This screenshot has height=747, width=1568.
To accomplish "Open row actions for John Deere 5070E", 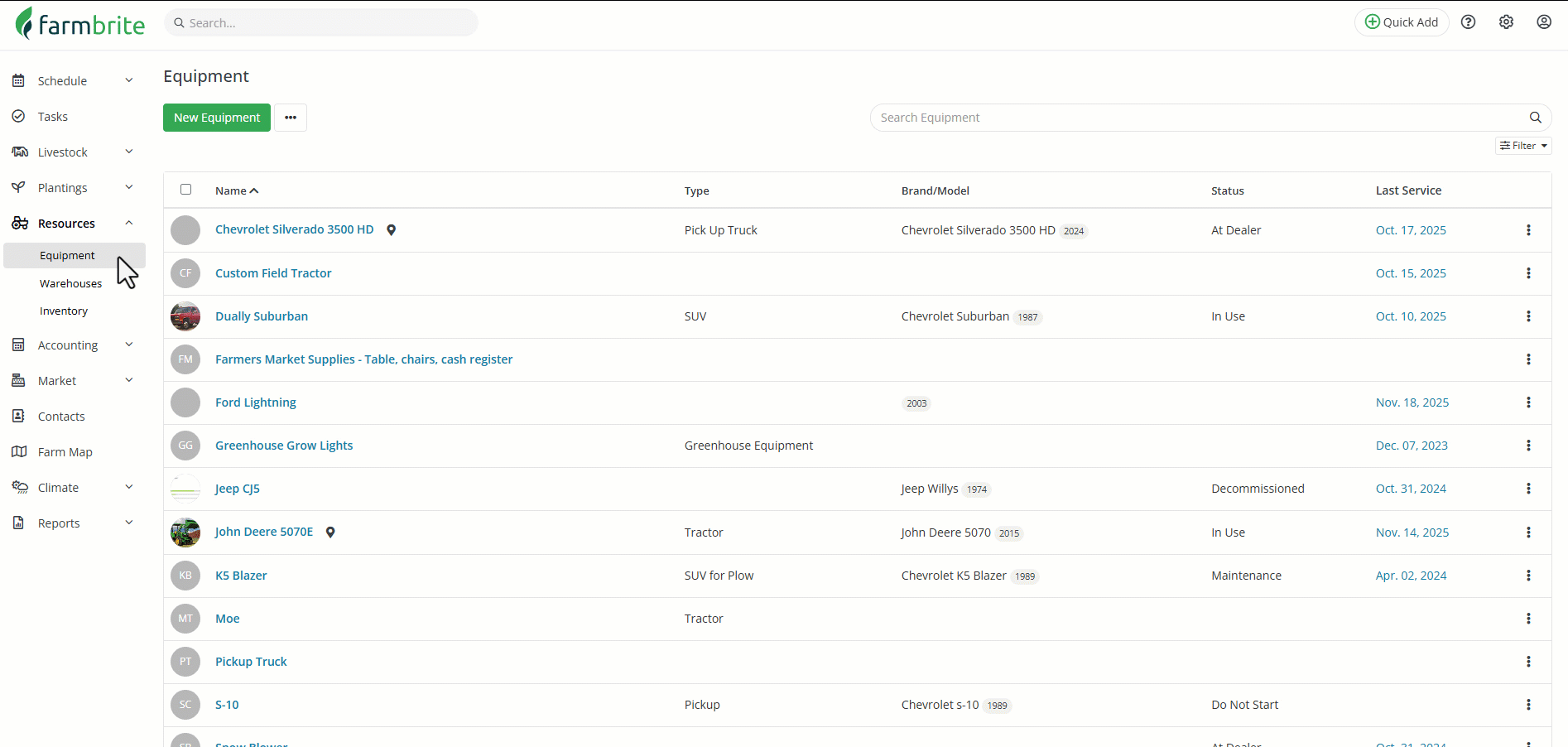I will click(1528, 533).
